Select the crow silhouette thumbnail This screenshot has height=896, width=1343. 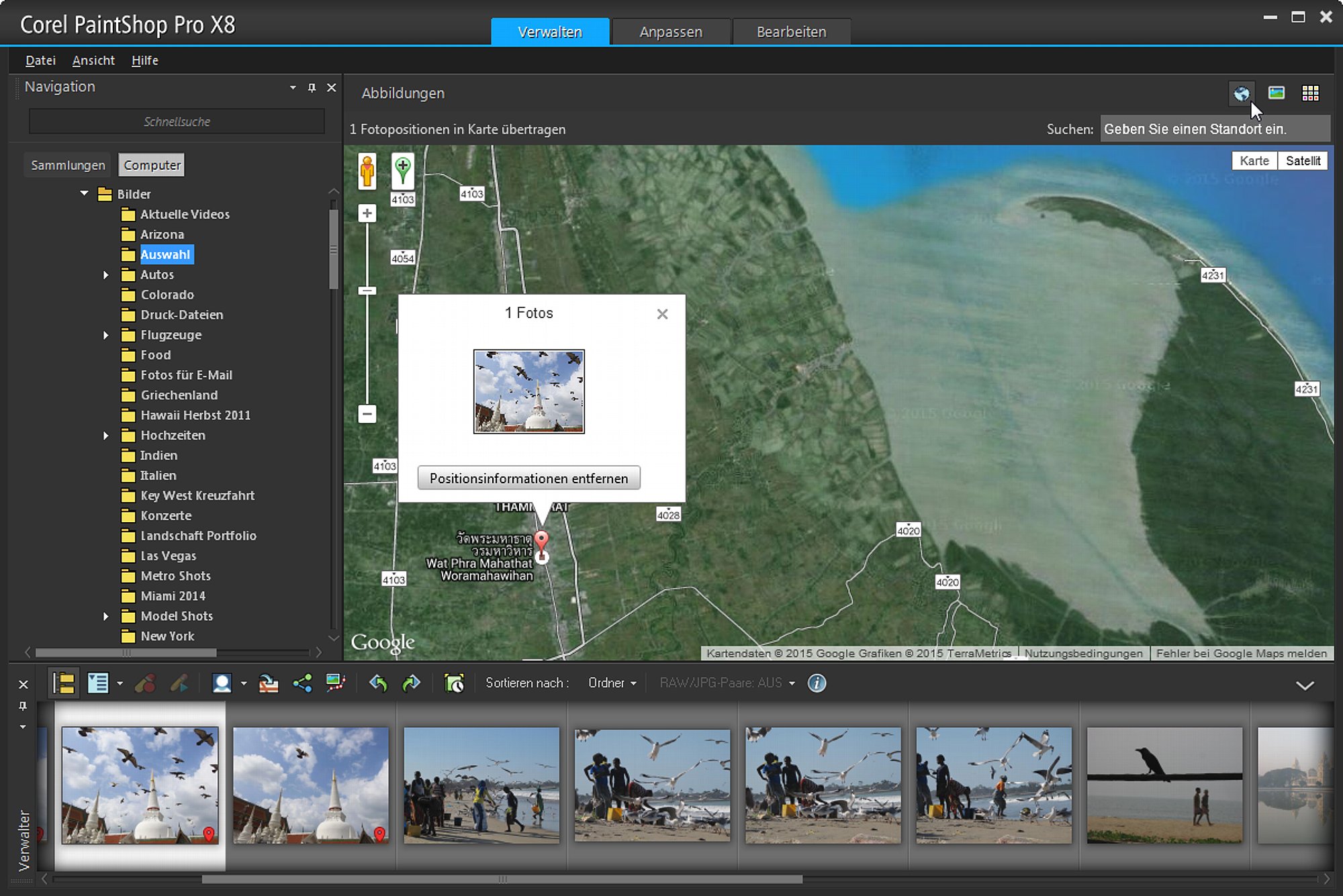coord(1164,785)
